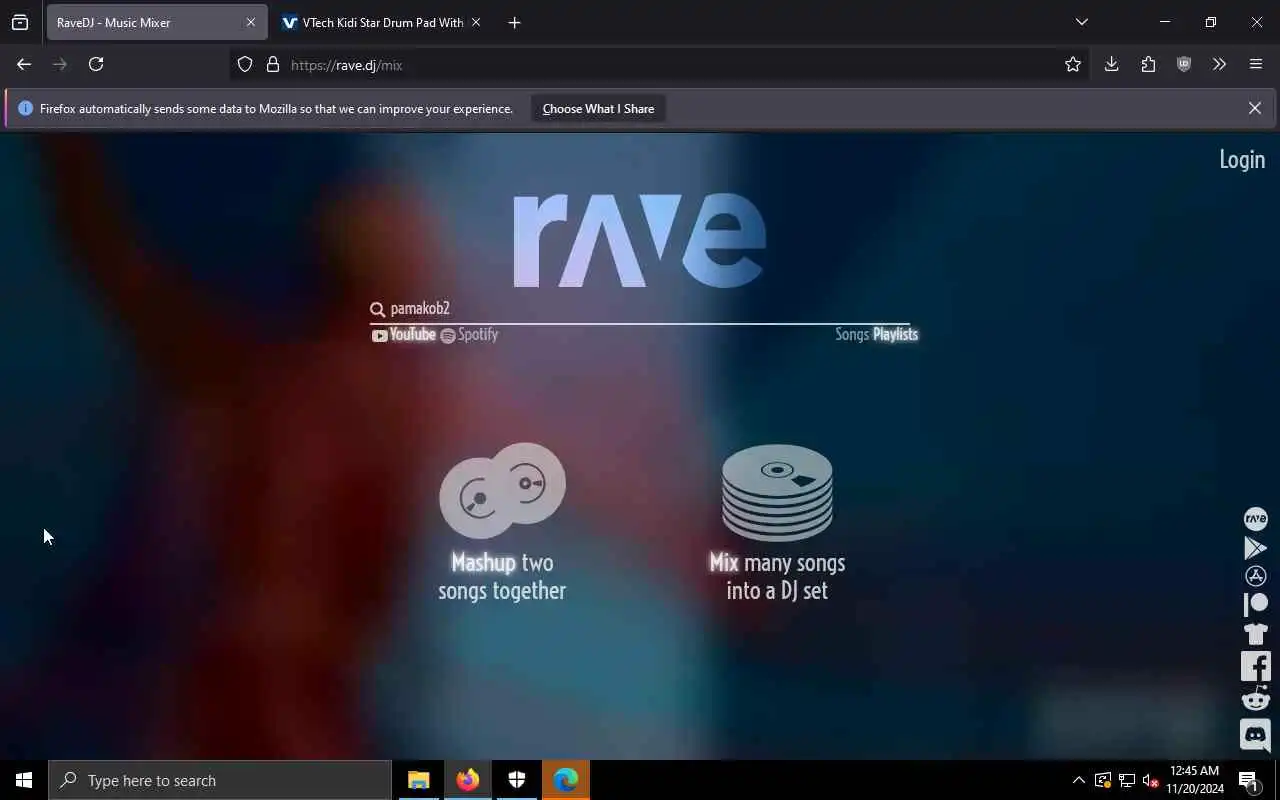Open the Firefox application menu
The height and width of the screenshot is (800, 1280).
(1256, 64)
